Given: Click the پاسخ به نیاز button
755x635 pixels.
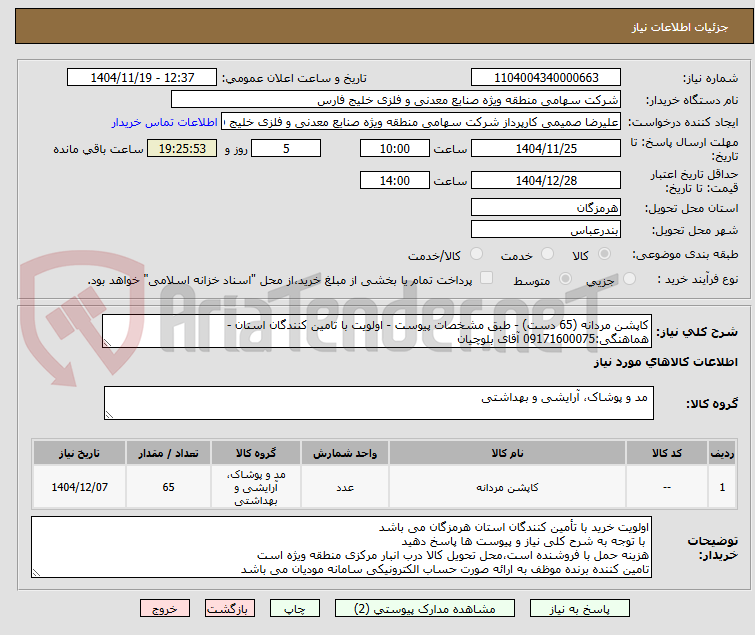Looking at the screenshot, I should (x=580, y=609).
